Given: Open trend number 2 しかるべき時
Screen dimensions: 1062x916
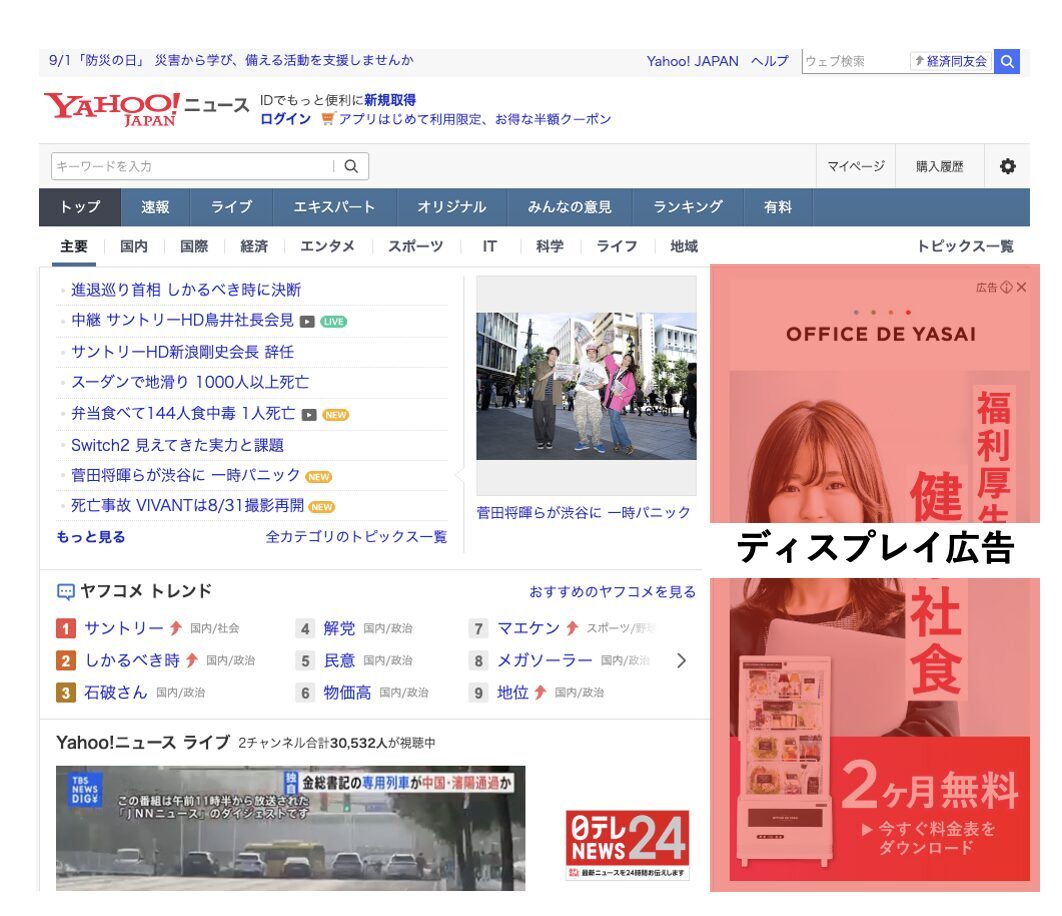Looking at the screenshot, I should [x=132, y=661].
